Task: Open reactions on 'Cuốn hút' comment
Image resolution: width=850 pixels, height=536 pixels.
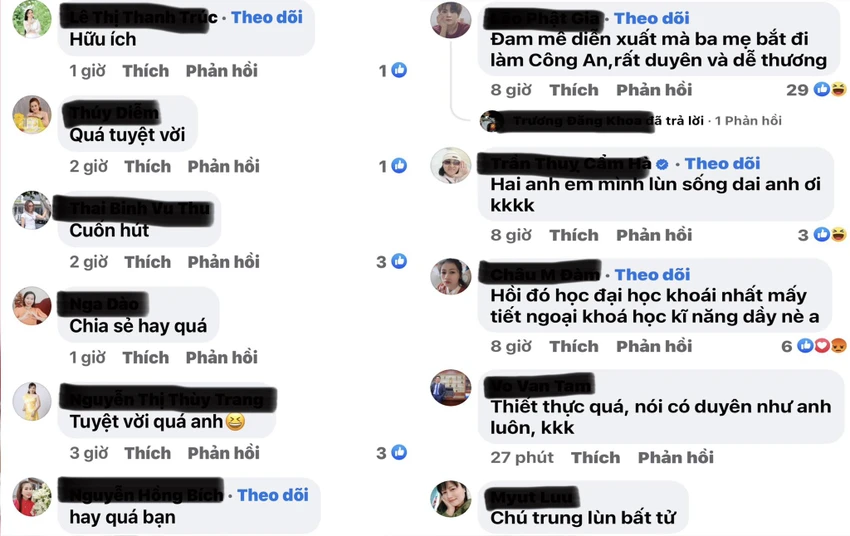Action: pos(392,262)
